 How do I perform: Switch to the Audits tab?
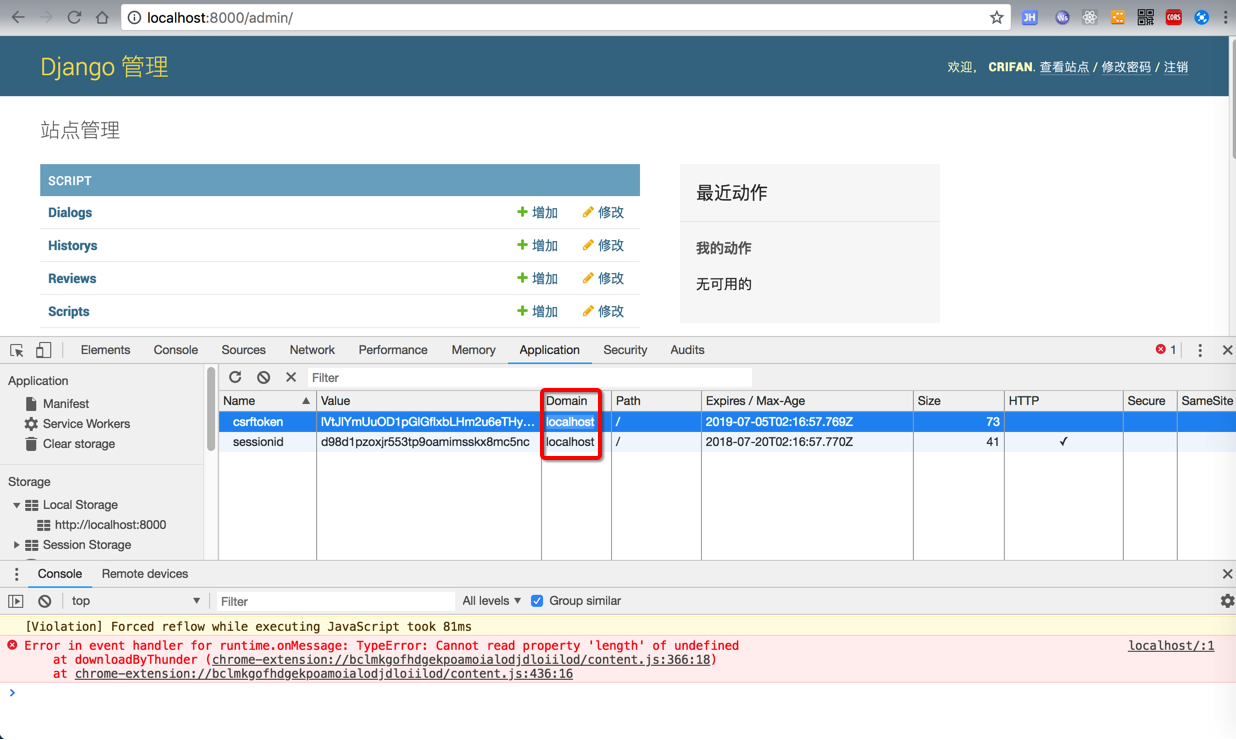click(687, 350)
